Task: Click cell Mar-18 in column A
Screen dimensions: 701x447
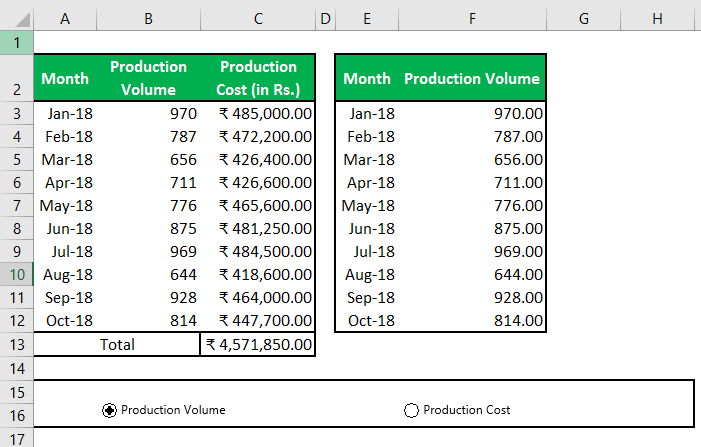Action: 65,160
